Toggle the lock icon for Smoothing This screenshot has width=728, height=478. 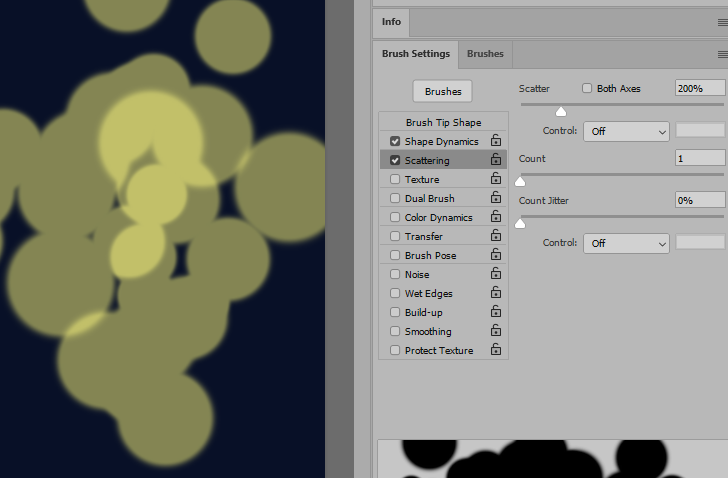tap(496, 331)
